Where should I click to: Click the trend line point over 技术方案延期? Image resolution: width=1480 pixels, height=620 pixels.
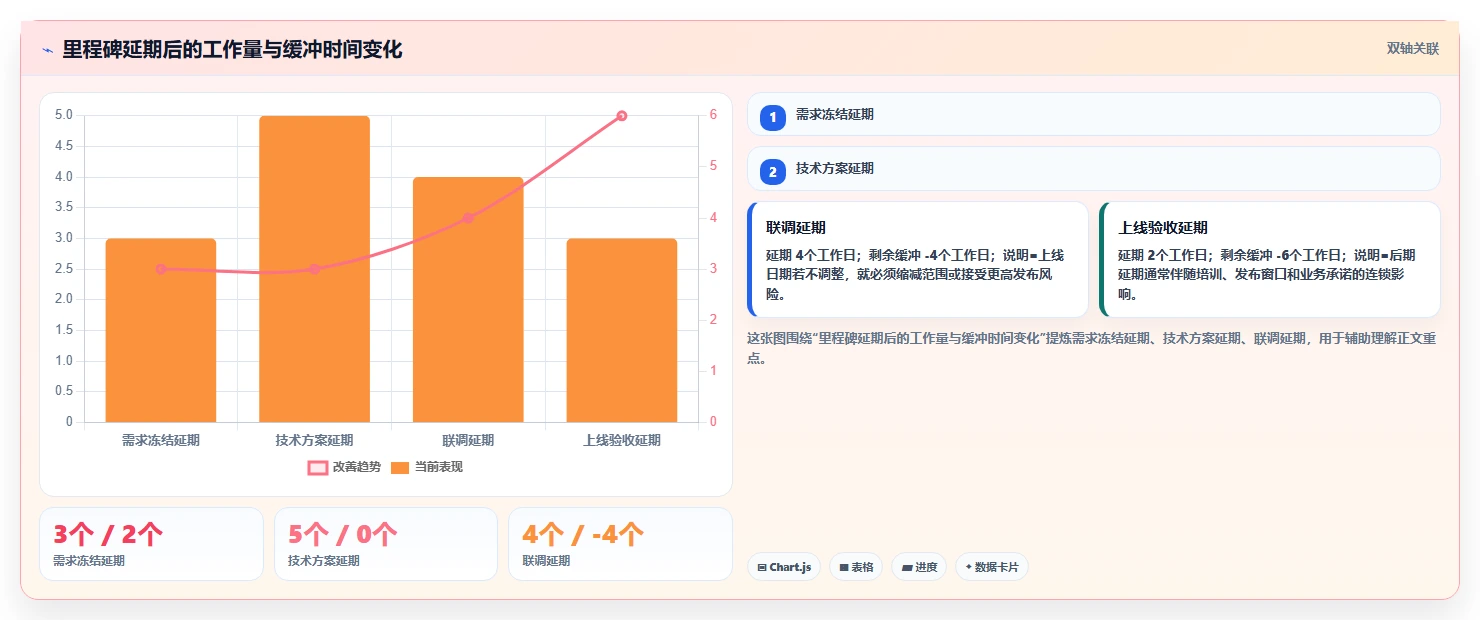314,269
